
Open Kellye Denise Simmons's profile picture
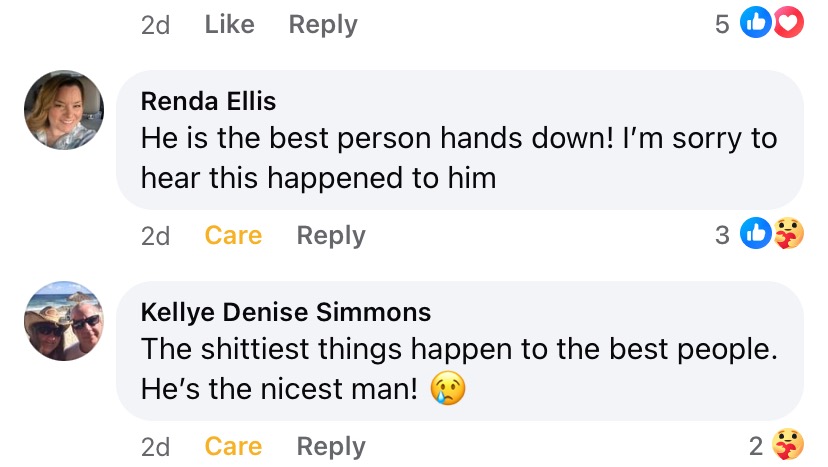point(64,321)
